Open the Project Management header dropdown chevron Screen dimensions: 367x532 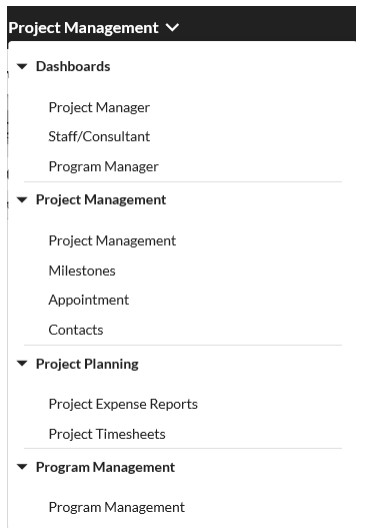pos(173,27)
